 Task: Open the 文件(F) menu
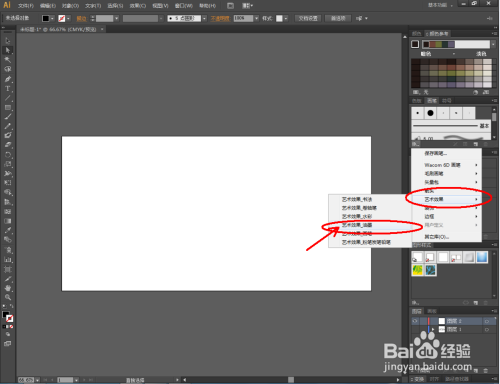[x=26, y=6]
